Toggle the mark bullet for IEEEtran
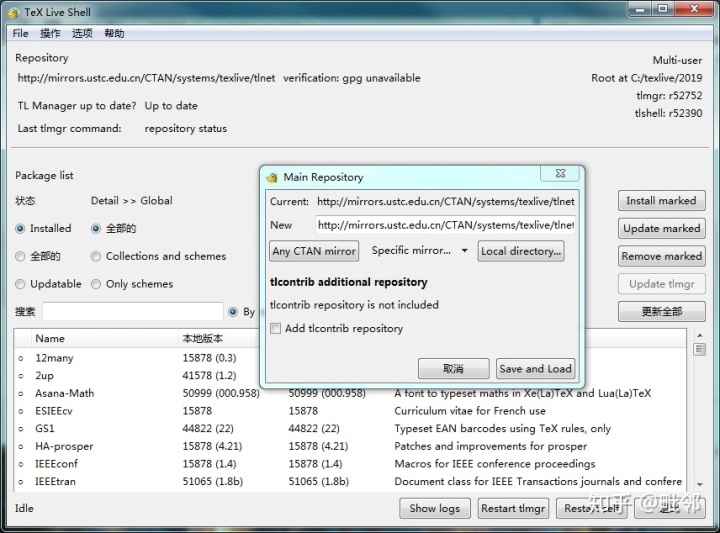The height and width of the screenshot is (533, 720). 21,482
